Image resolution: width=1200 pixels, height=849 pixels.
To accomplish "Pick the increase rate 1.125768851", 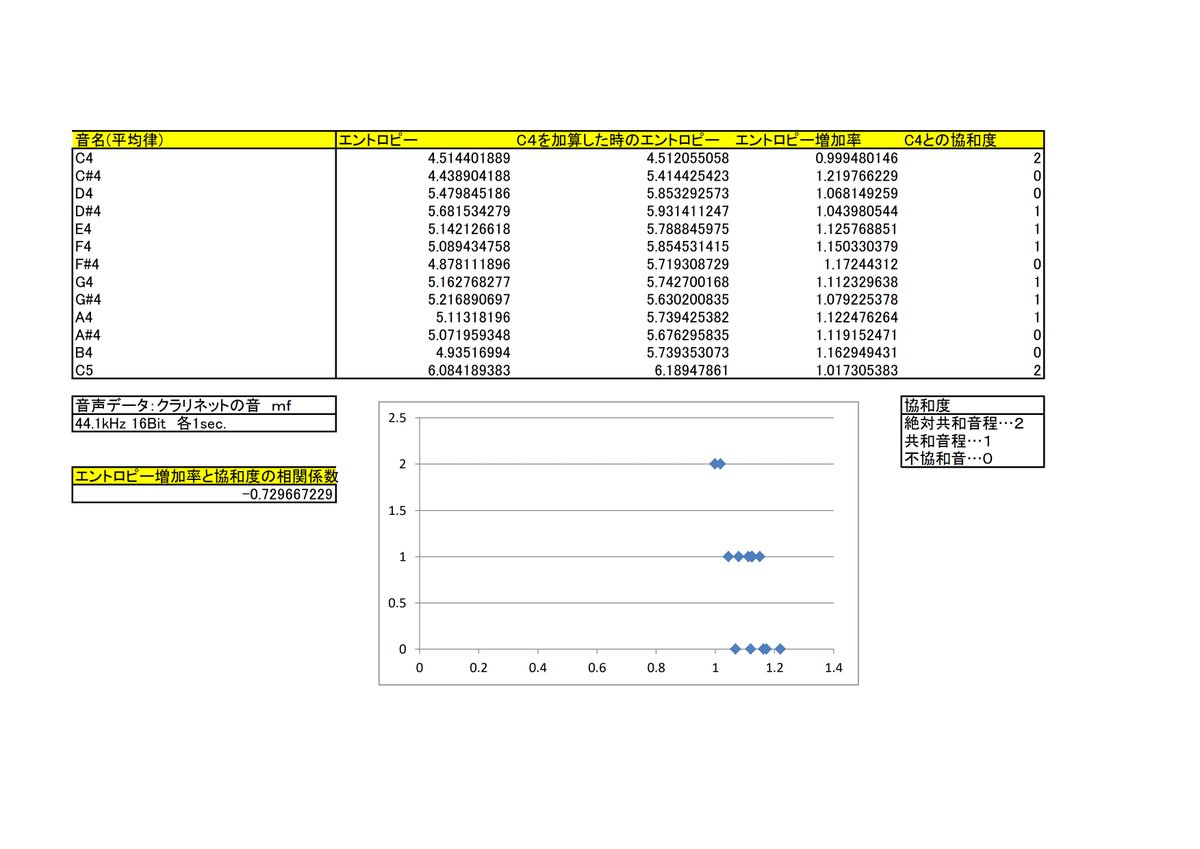I will pos(856,229).
